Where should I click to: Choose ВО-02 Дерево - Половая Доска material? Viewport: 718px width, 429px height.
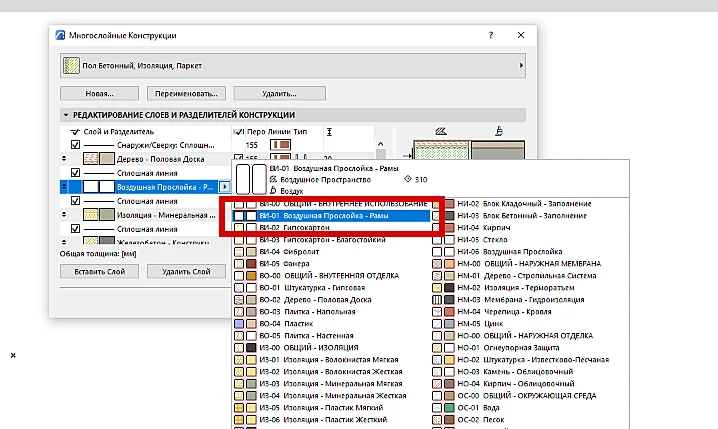click(x=332, y=299)
